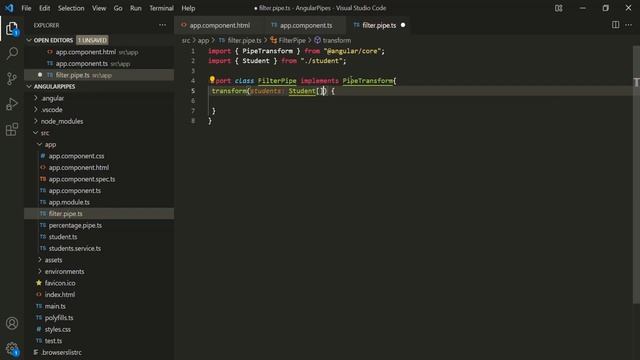The height and width of the screenshot is (360, 640).
Task: Open students.service.ts file
Action: (x=75, y=248)
